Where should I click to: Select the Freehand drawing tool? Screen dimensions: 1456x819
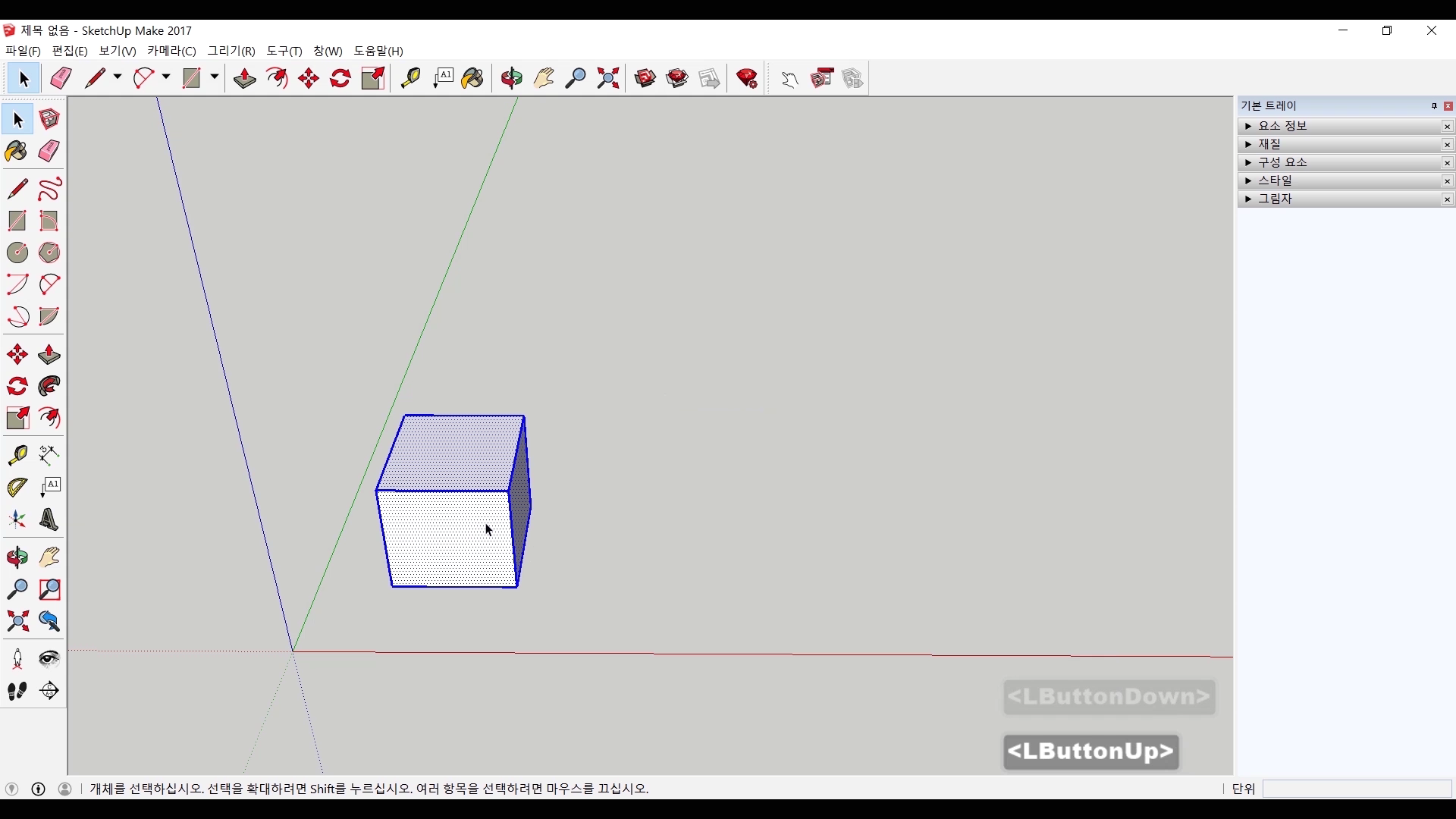point(49,189)
